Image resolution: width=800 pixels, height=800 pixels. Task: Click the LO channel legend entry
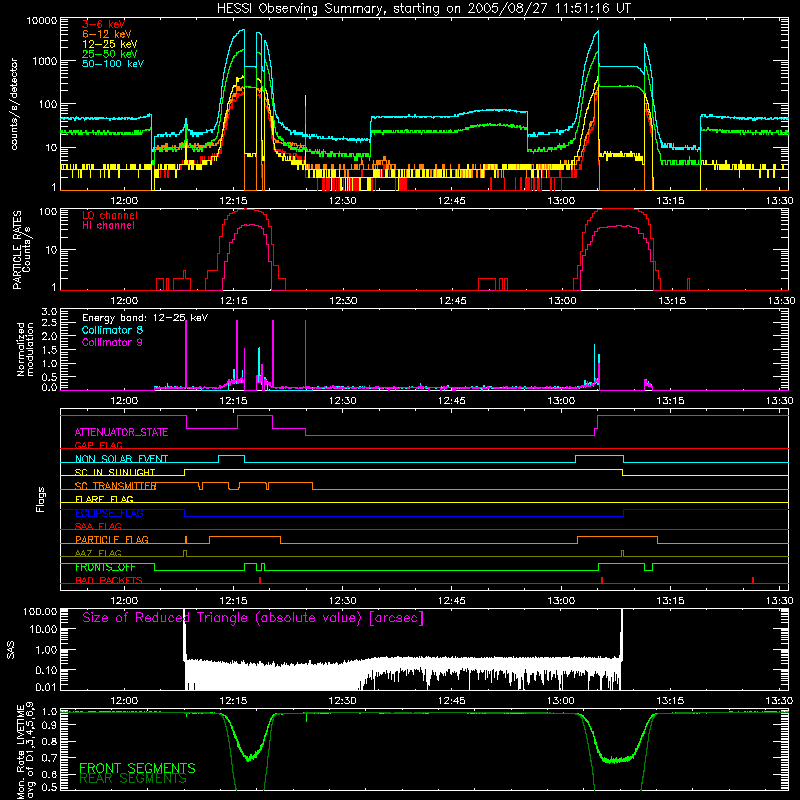(110, 215)
